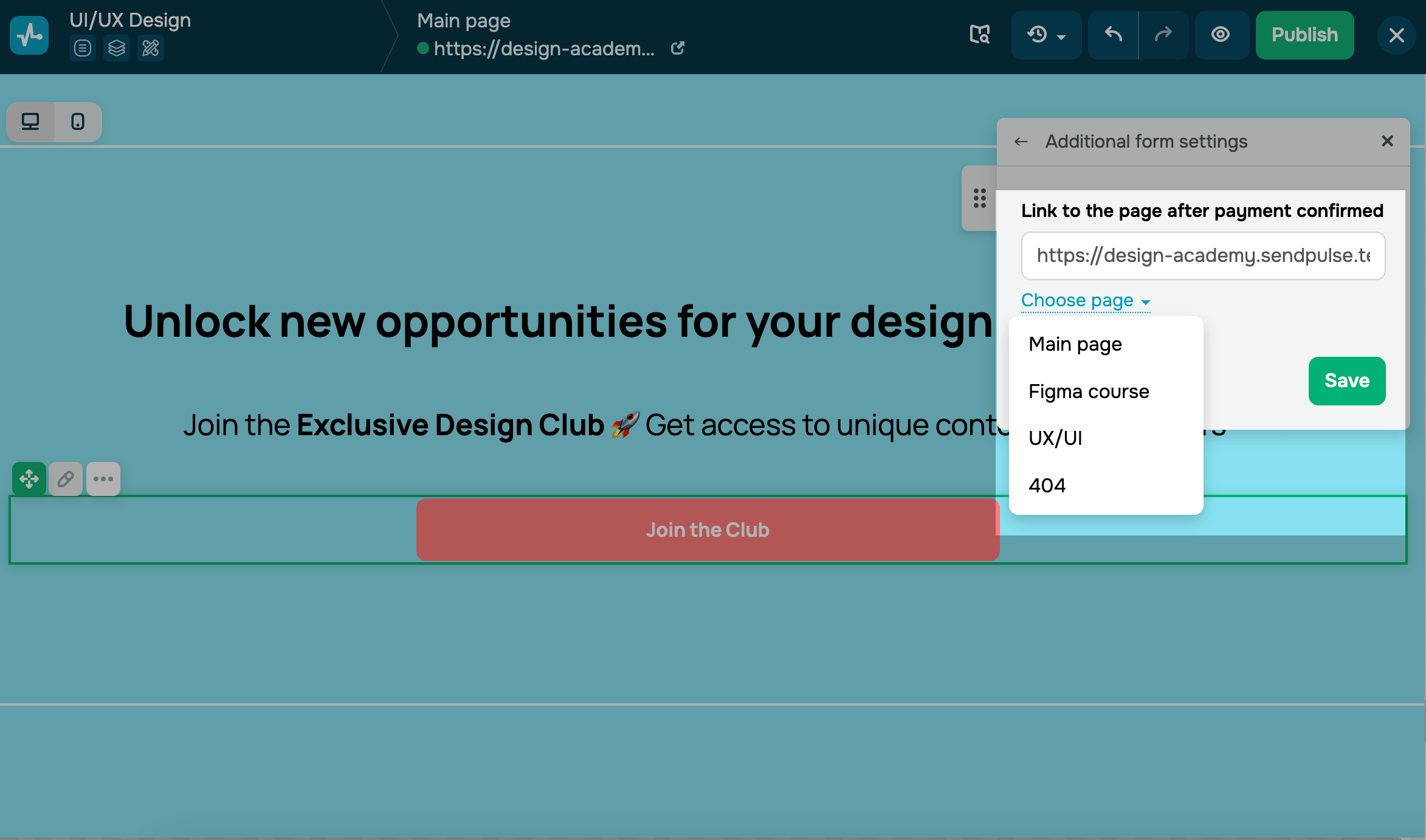Open the site design styles icon
1426x840 pixels.
point(150,48)
